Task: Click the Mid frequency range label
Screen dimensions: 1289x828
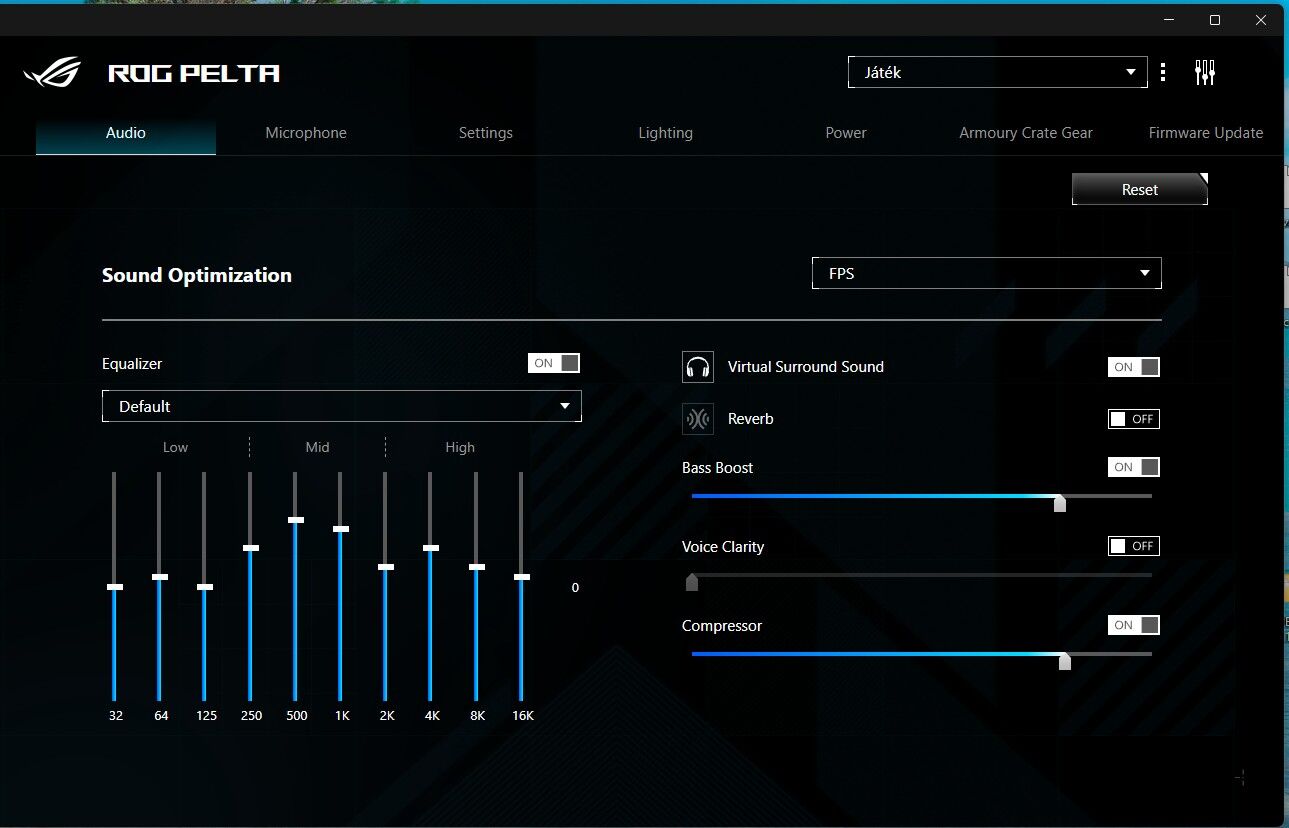Action: click(317, 447)
